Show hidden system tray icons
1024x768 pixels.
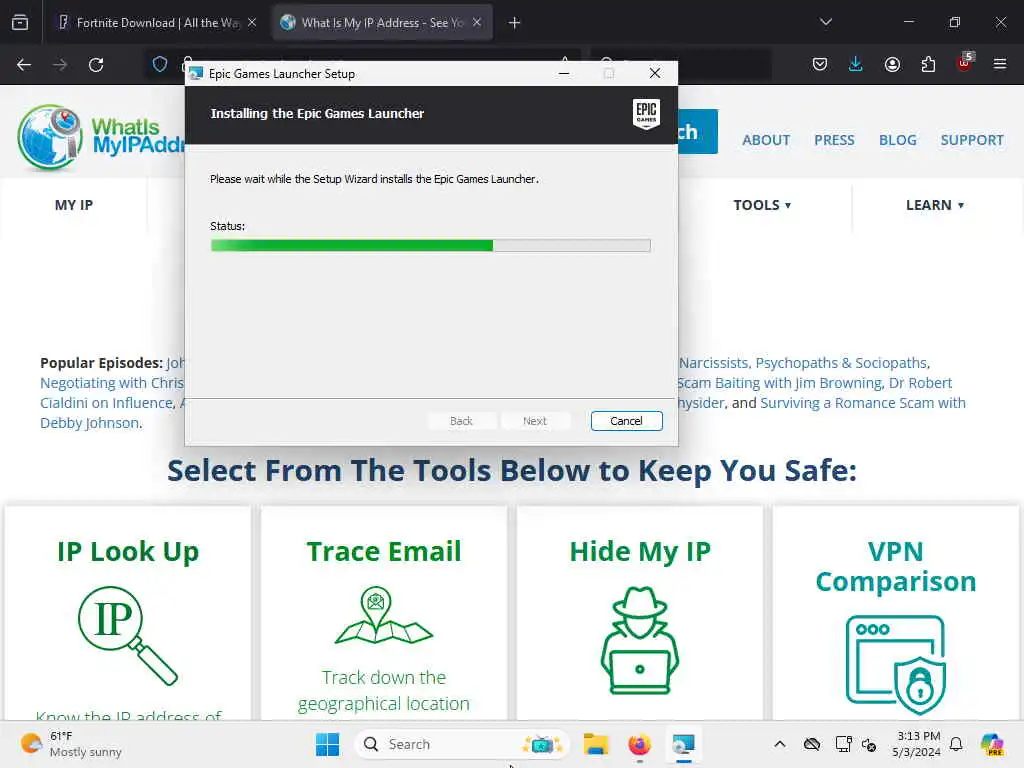coord(780,744)
